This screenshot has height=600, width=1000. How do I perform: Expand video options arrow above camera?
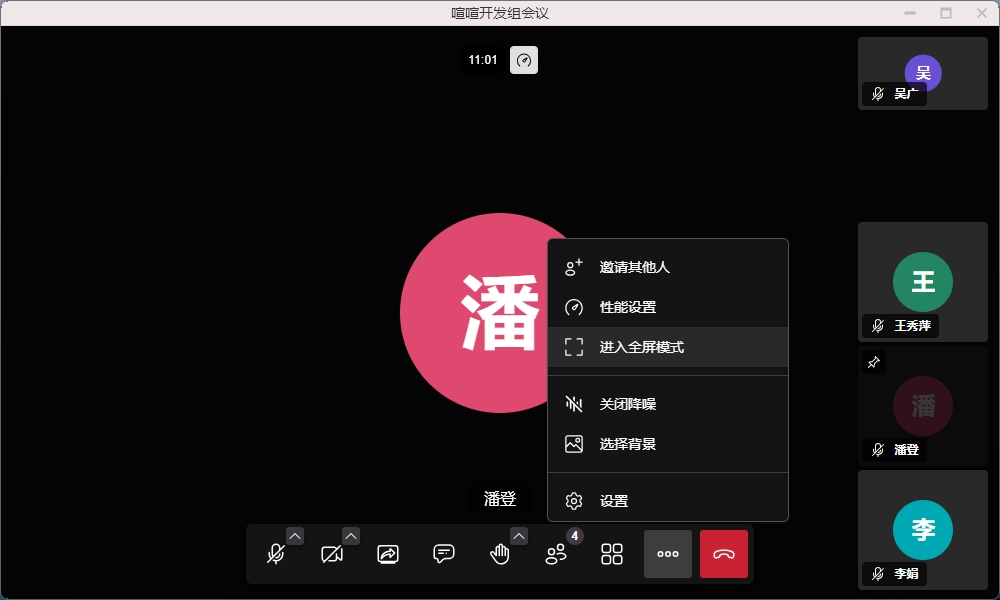tap(351, 536)
